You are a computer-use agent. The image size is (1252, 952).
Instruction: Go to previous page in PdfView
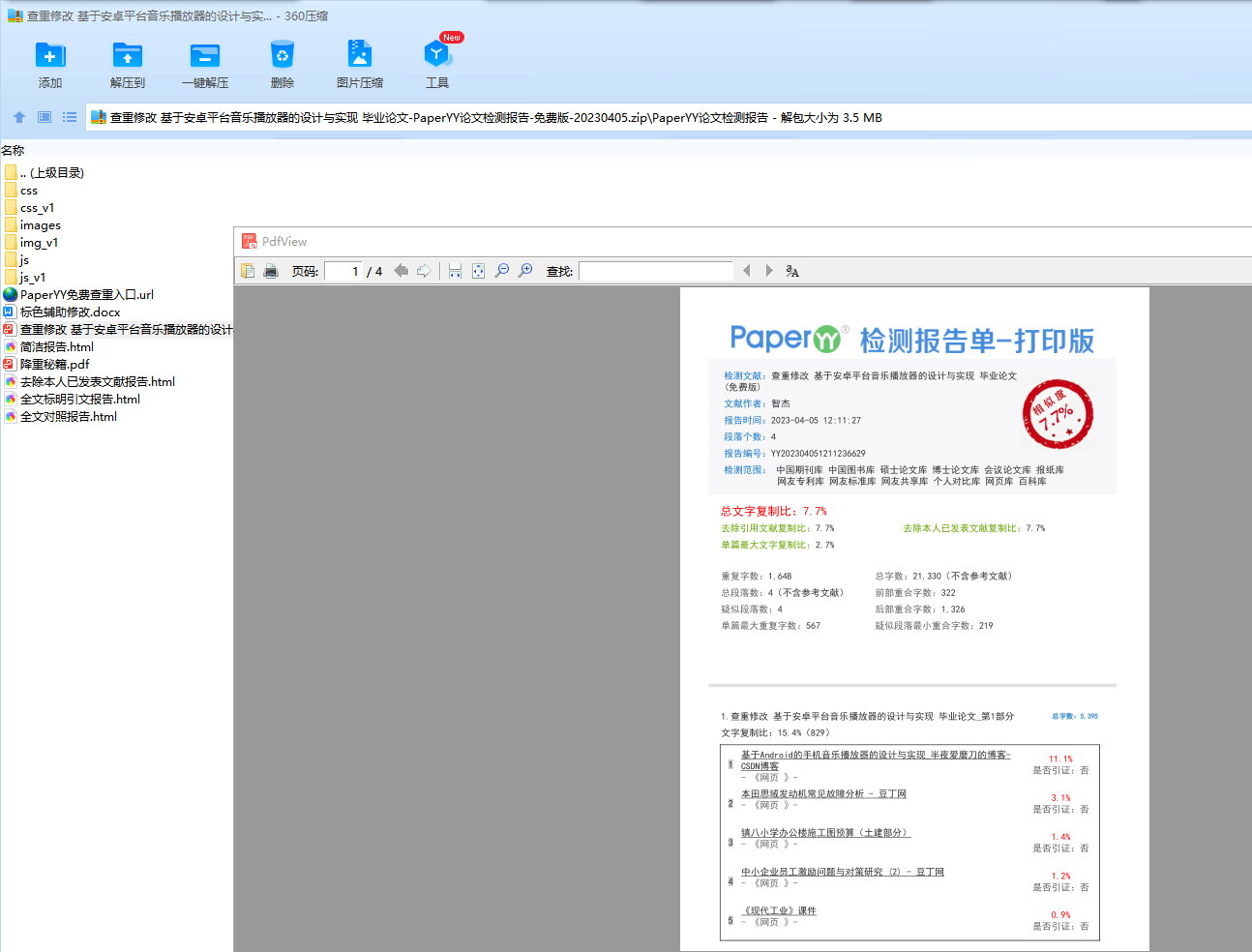401,271
